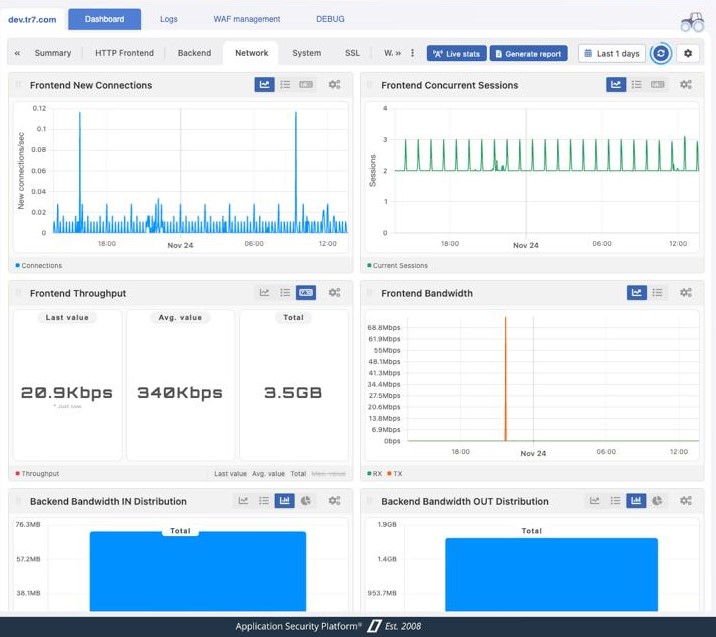Click the struck-through Max value legend entry

pyautogui.click(x=328, y=474)
